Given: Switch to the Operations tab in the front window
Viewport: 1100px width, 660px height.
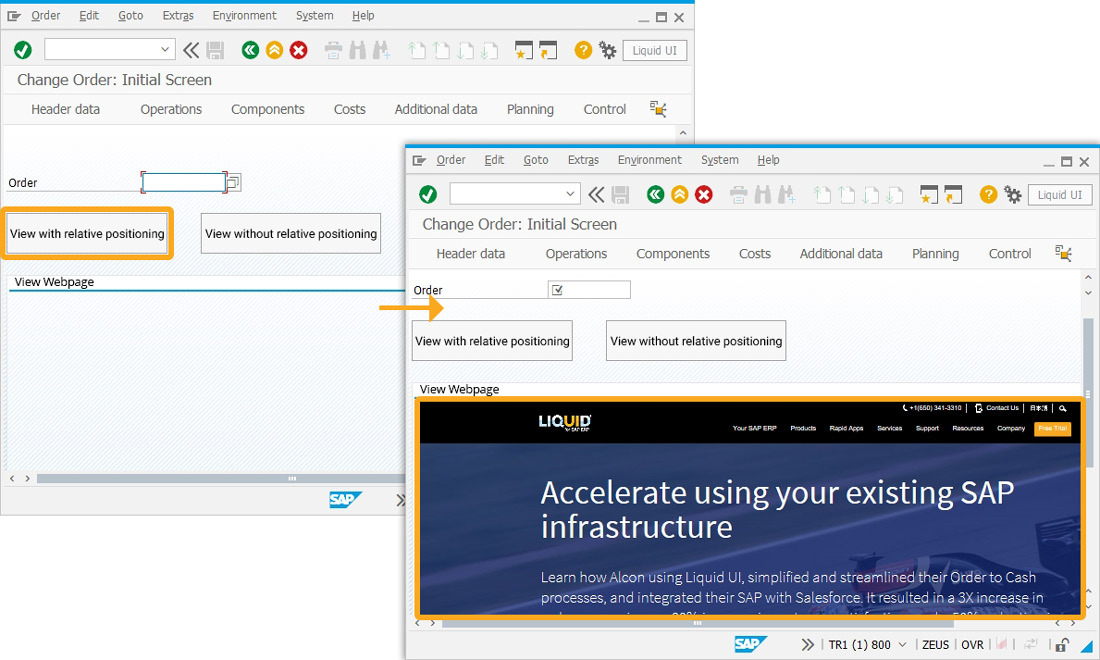Looking at the screenshot, I should [577, 254].
